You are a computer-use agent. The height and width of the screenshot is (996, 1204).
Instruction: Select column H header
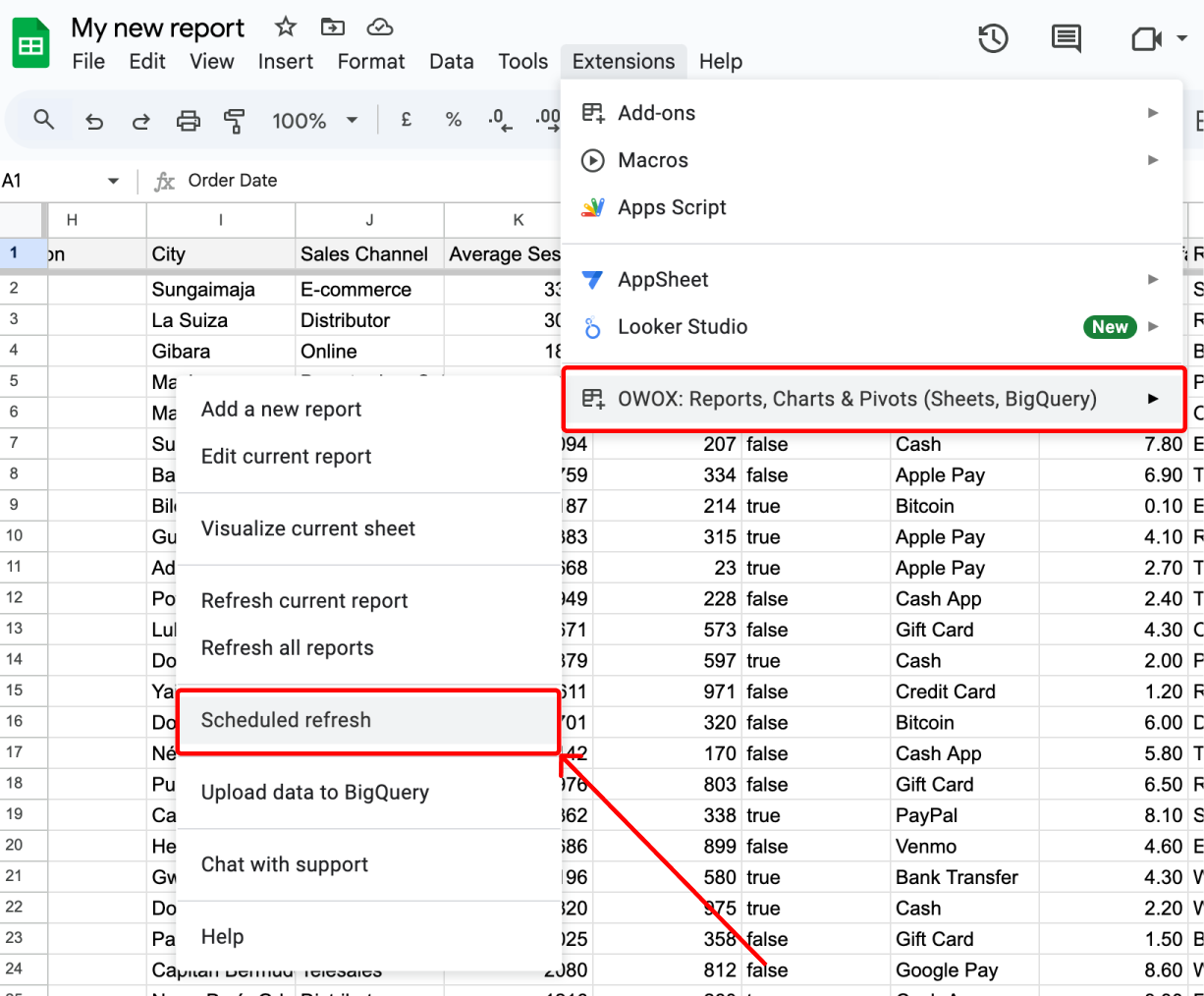coord(96,220)
